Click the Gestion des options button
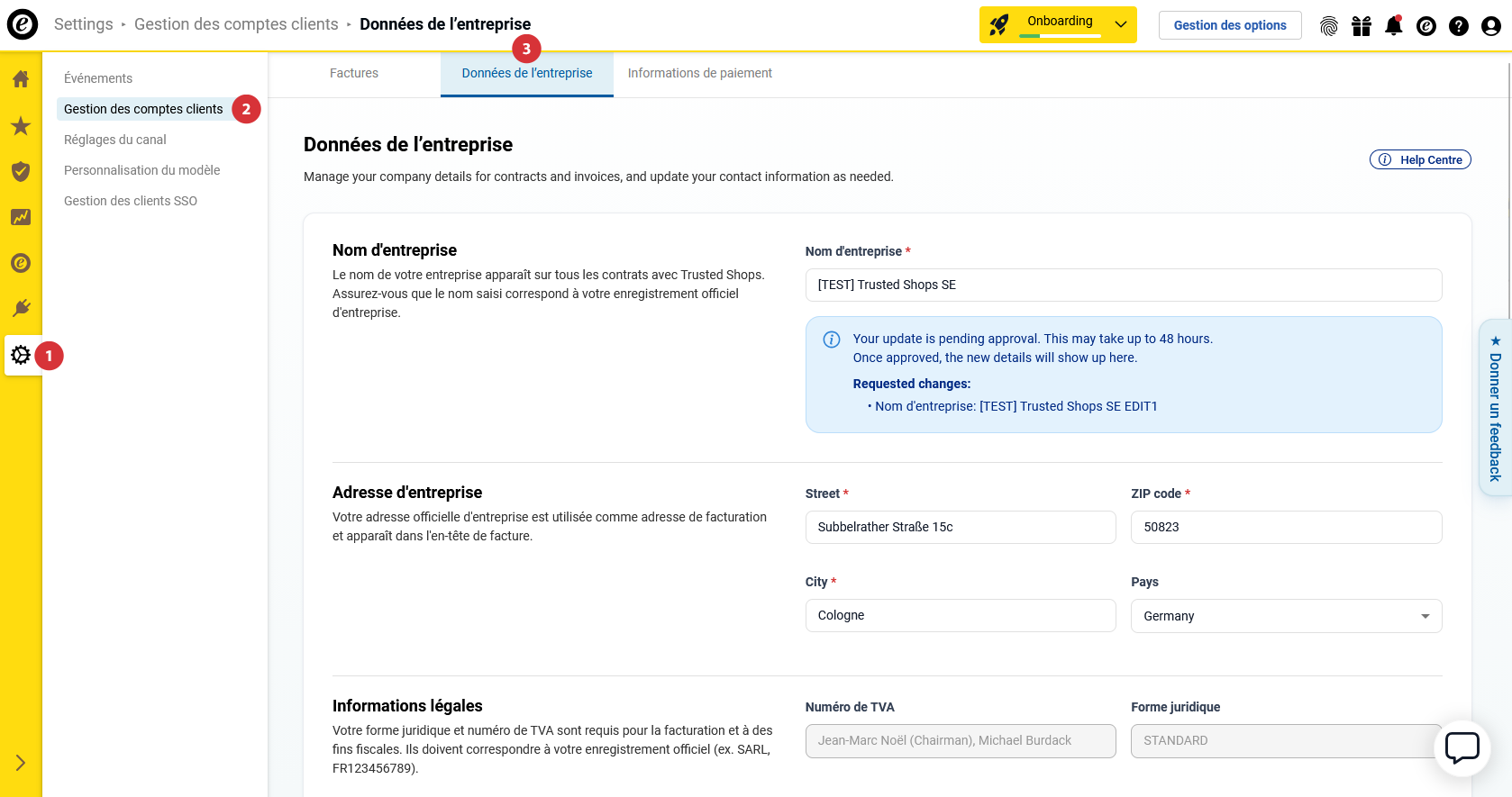The width and height of the screenshot is (1512, 797). point(1229,25)
